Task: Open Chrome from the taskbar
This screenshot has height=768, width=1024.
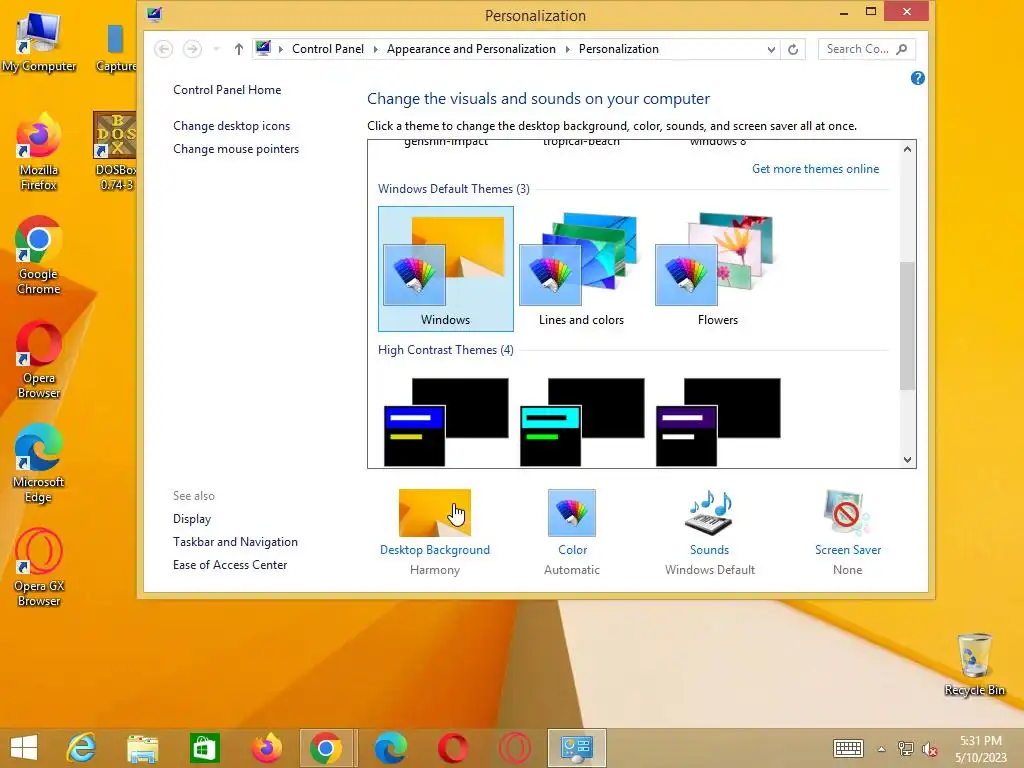Action: pyautogui.click(x=328, y=748)
